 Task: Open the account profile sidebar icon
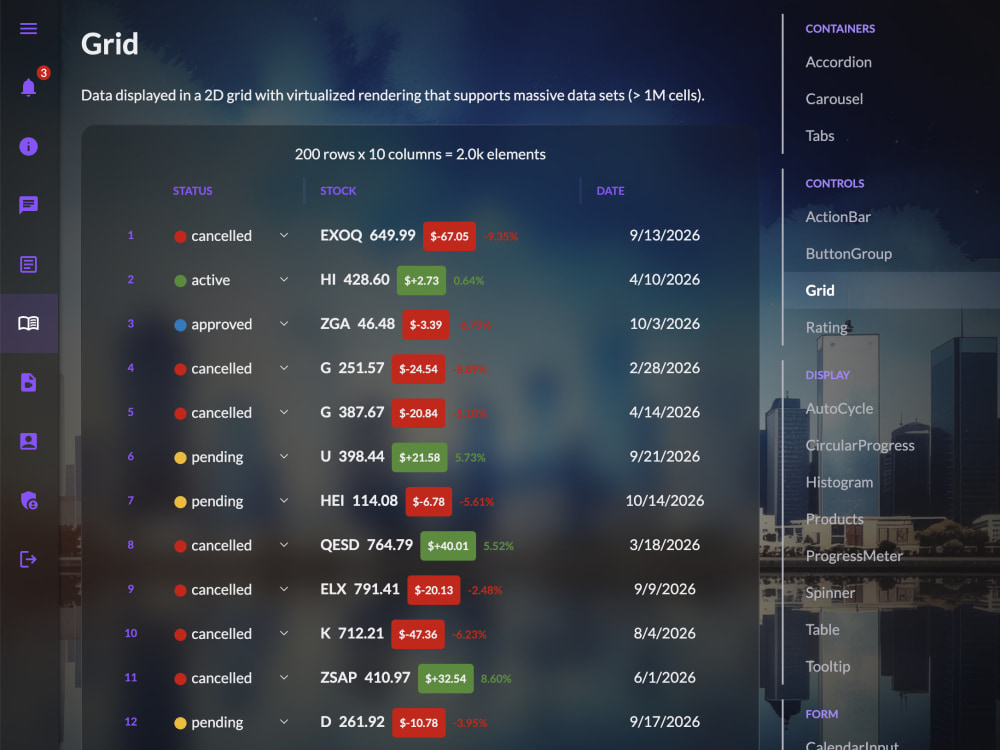[28, 441]
